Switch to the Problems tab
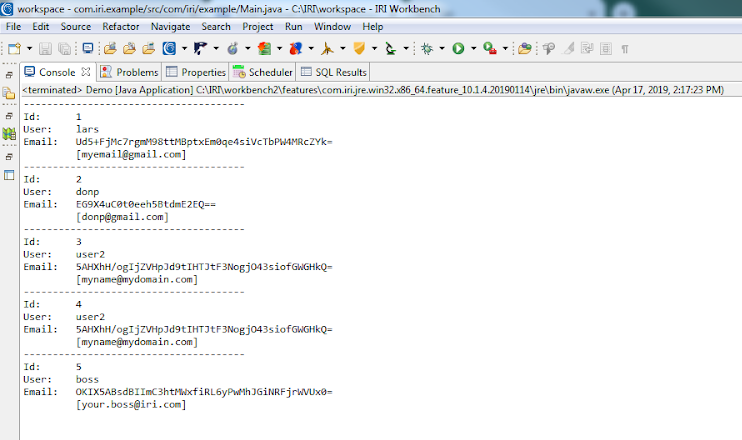Image resolution: width=742 pixels, height=440 pixels. [x=130, y=72]
